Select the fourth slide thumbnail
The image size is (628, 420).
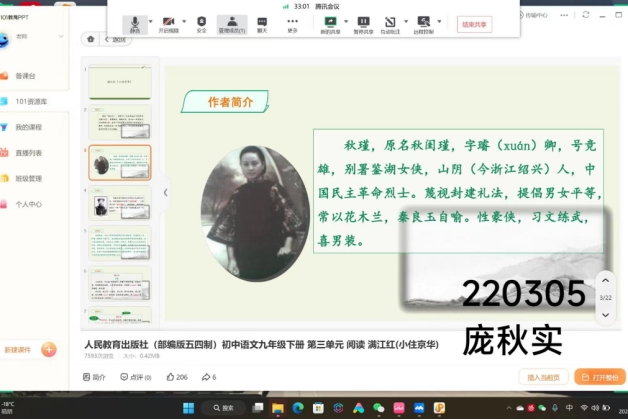(x=119, y=205)
